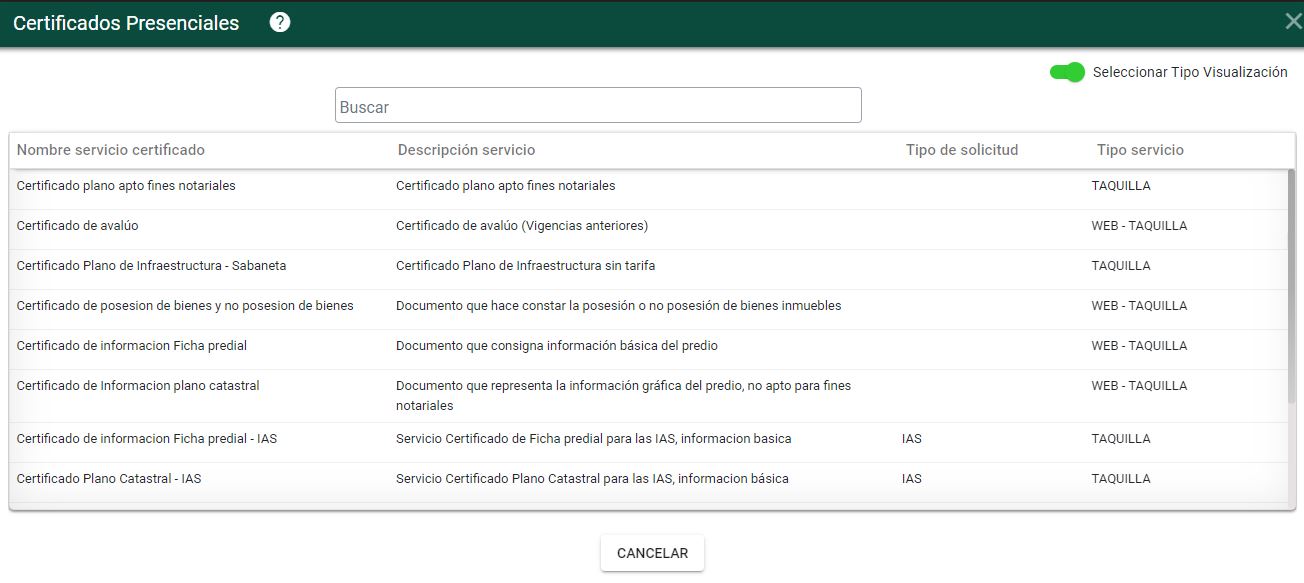Click IAS in the Ficha predial - IAS row

tap(912, 439)
